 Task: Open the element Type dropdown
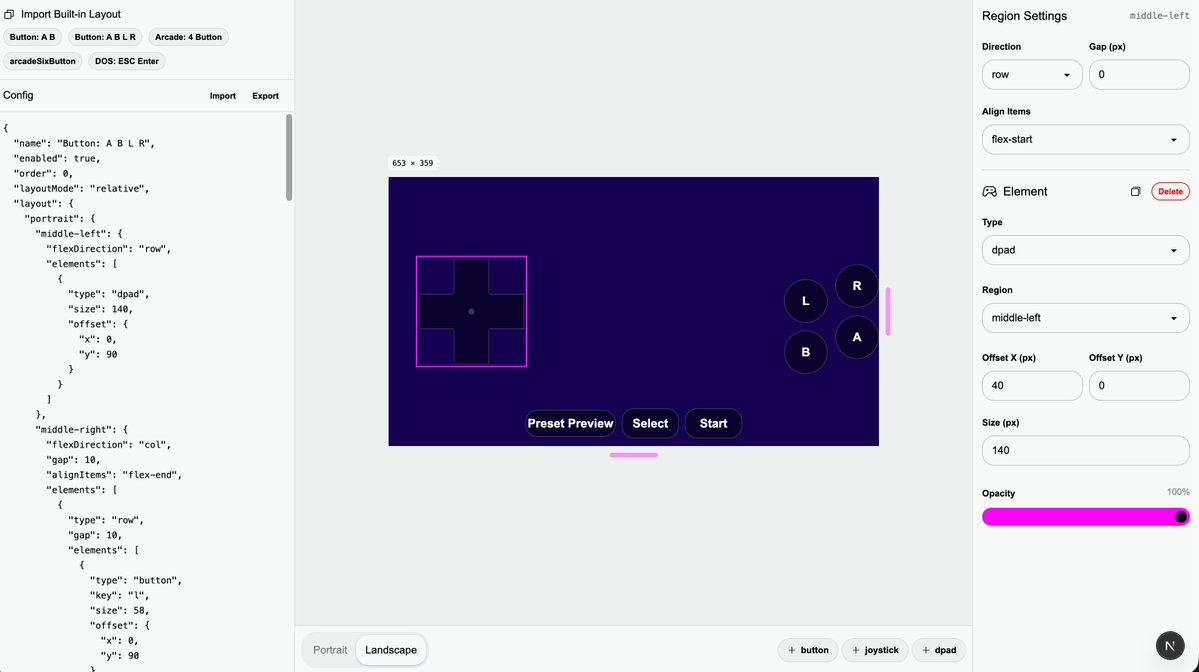1085,250
